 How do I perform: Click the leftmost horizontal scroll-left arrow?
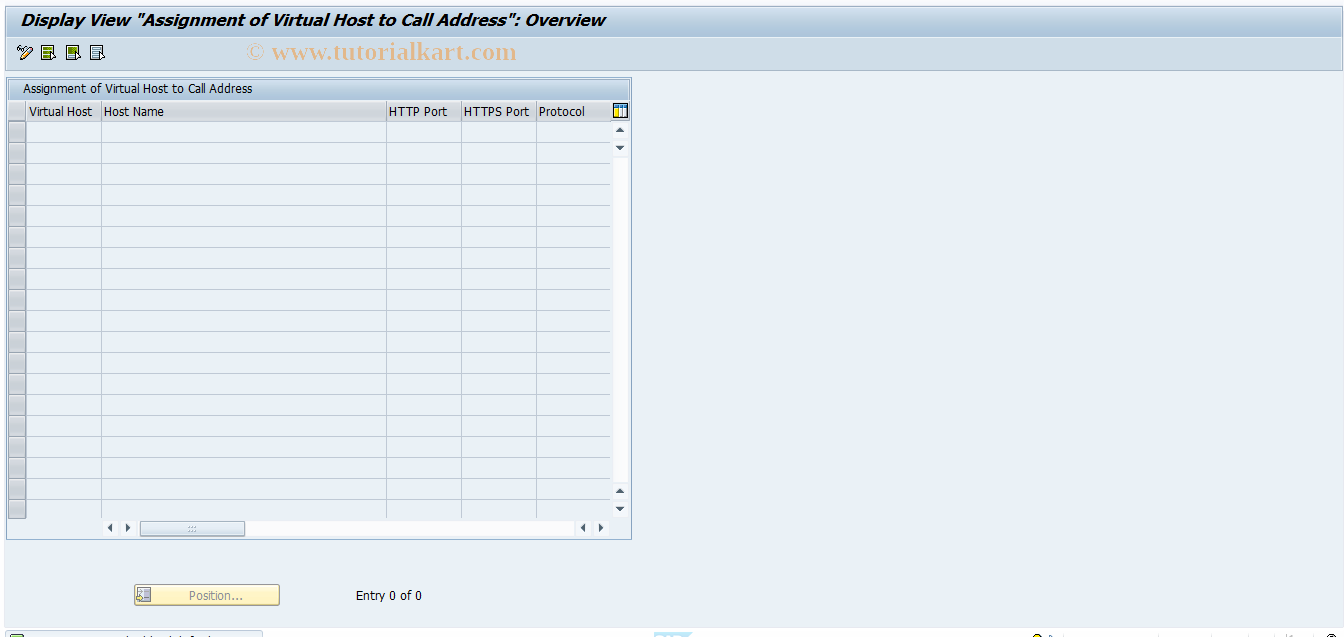[x=111, y=528]
